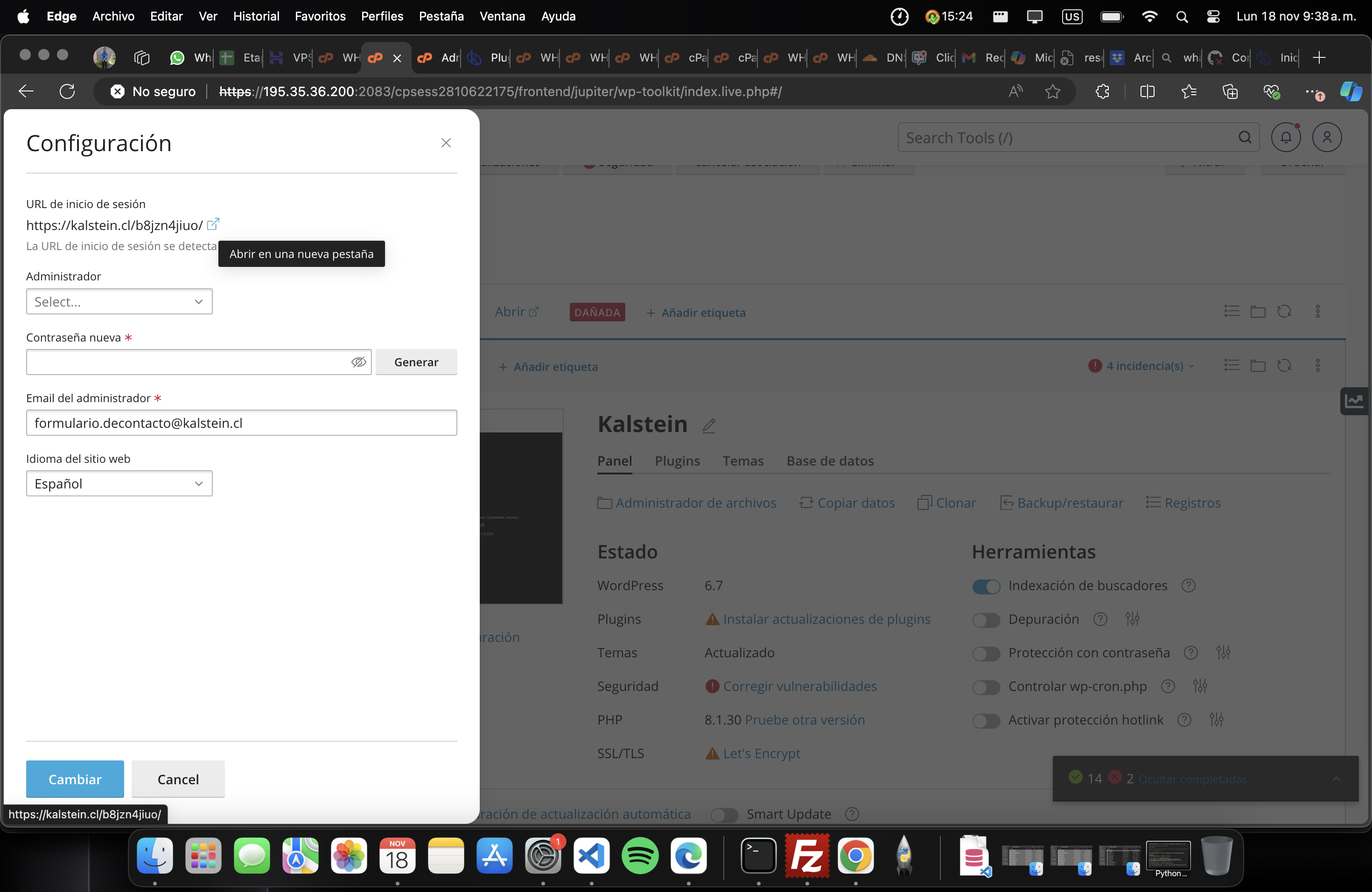
Task: Switch to the Temas tab
Action: tap(743, 461)
